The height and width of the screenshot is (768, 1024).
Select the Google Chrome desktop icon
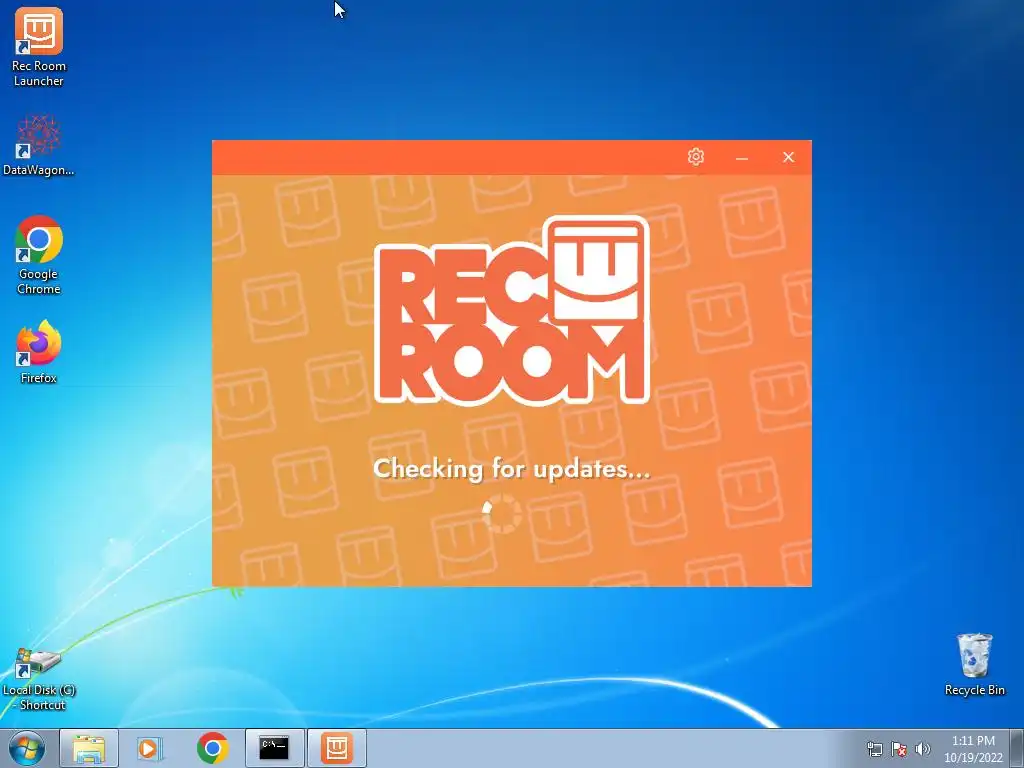tap(39, 255)
